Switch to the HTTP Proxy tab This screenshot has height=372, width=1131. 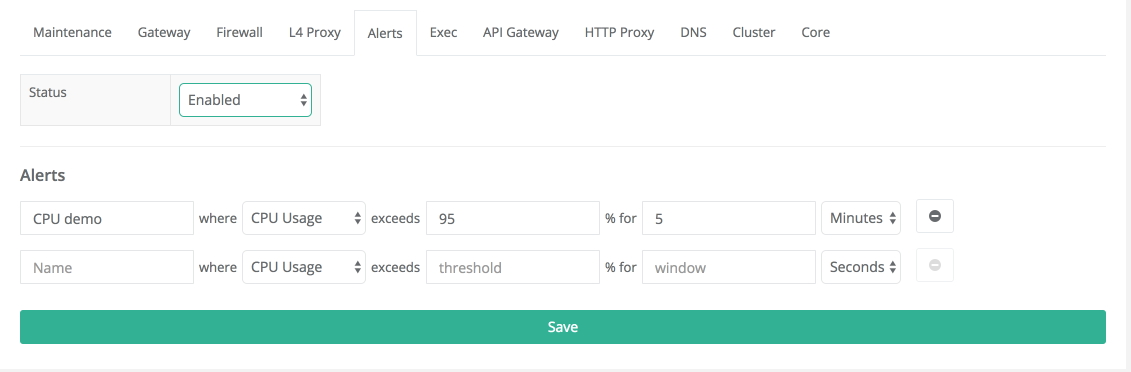point(620,32)
